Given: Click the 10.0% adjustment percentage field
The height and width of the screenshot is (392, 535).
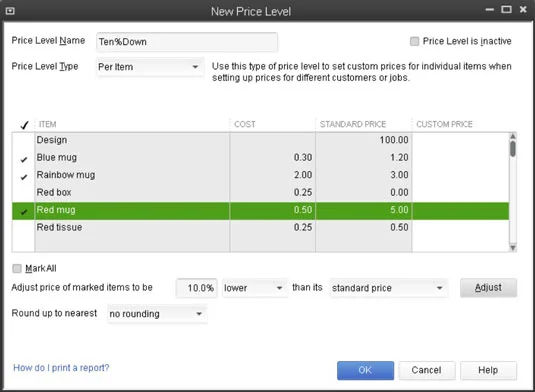Looking at the screenshot, I should (x=197, y=288).
